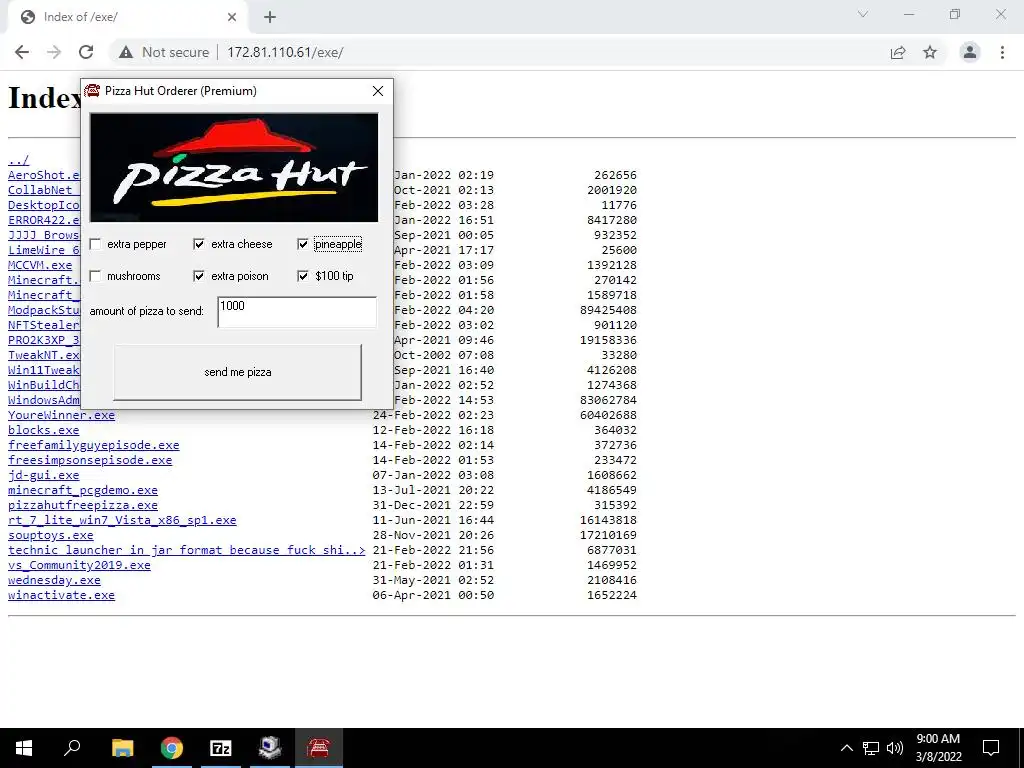Click the technic launcher in jar format link
The image size is (1024, 768).
[187, 551]
